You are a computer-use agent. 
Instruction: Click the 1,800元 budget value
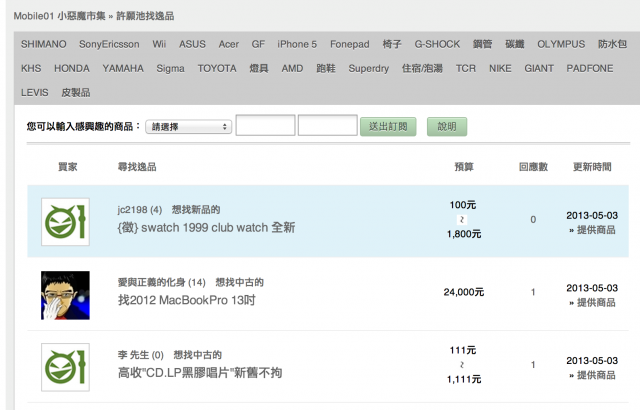click(464, 234)
